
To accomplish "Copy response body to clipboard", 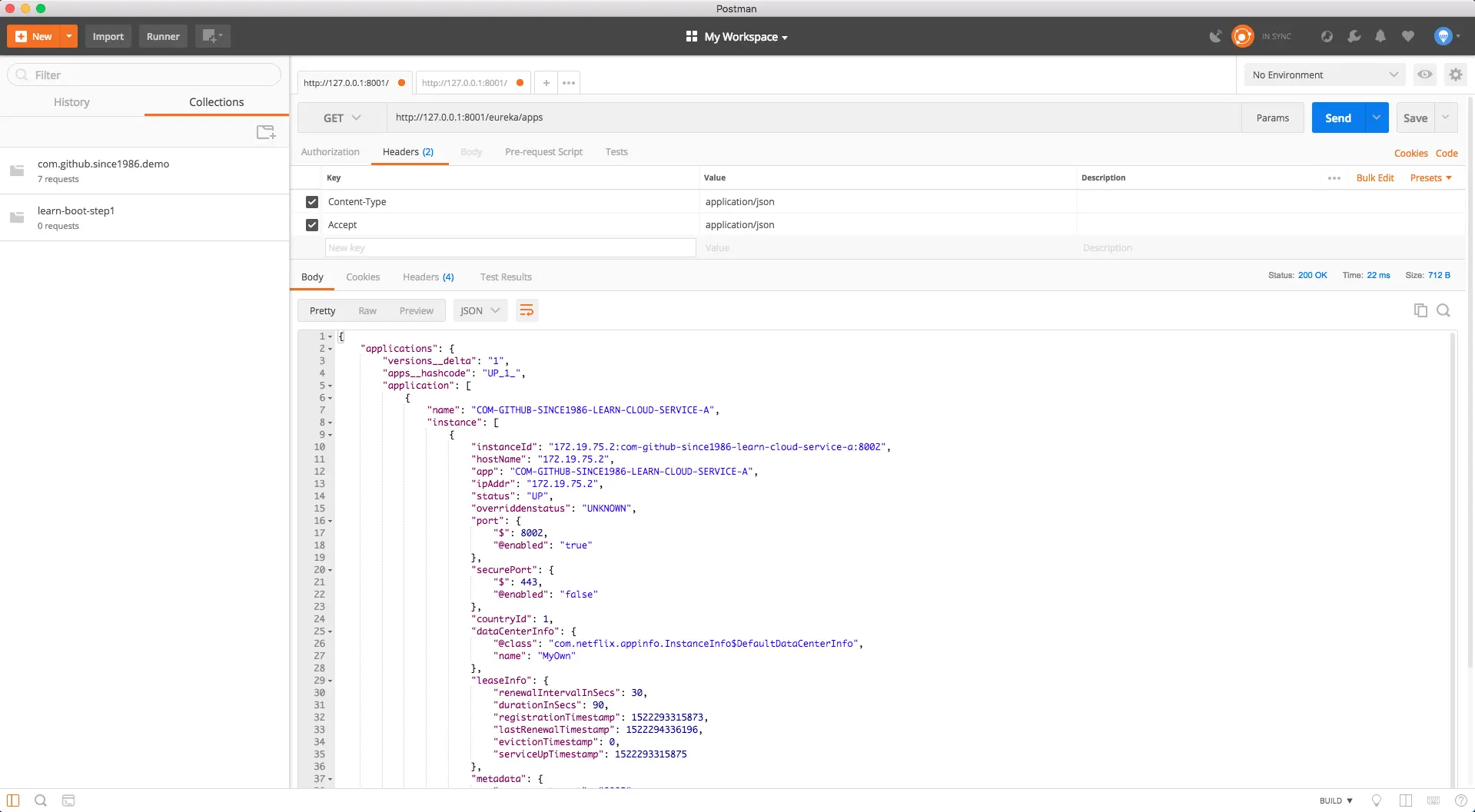I will click(1420, 310).
